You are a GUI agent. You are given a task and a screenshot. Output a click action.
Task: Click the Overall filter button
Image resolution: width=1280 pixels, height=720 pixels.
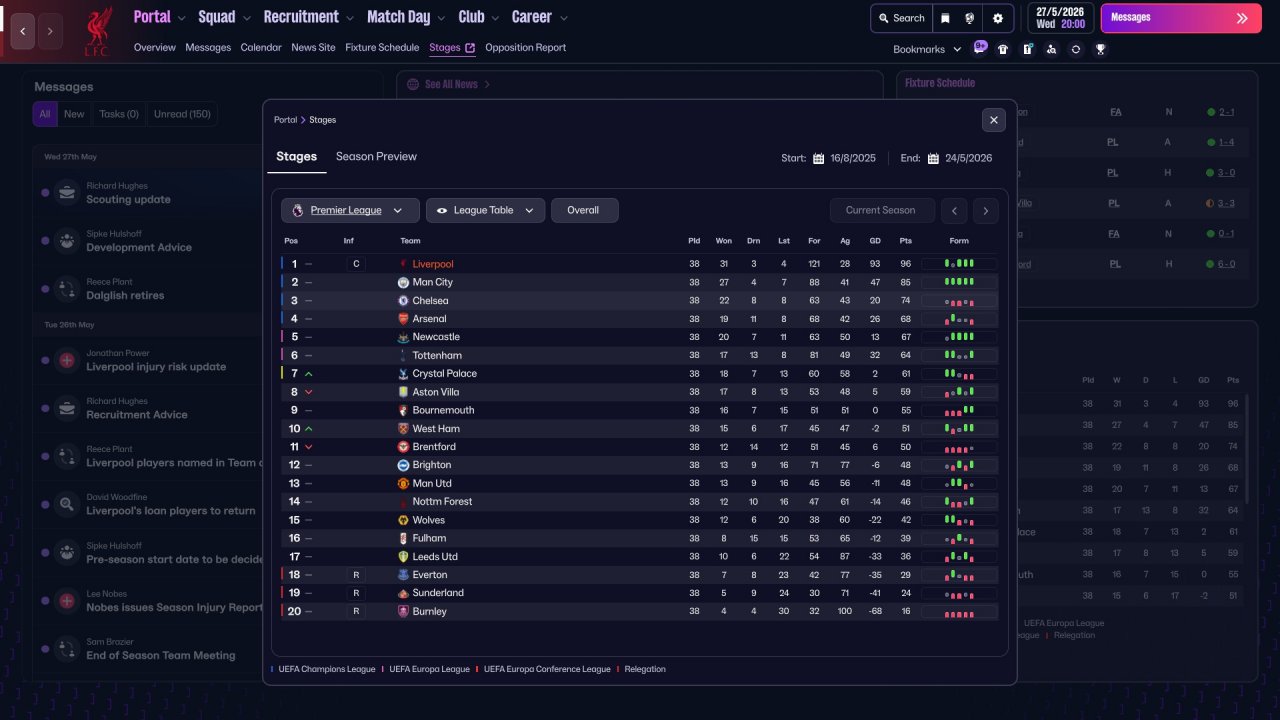(584, 210)
